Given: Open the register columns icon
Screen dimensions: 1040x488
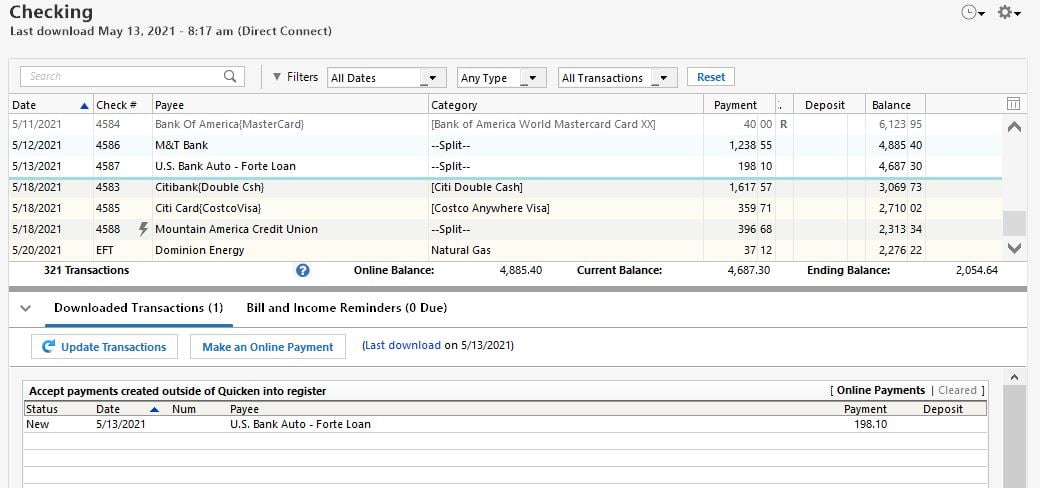Looking at the screenshot, I should tap(1013, 104).
